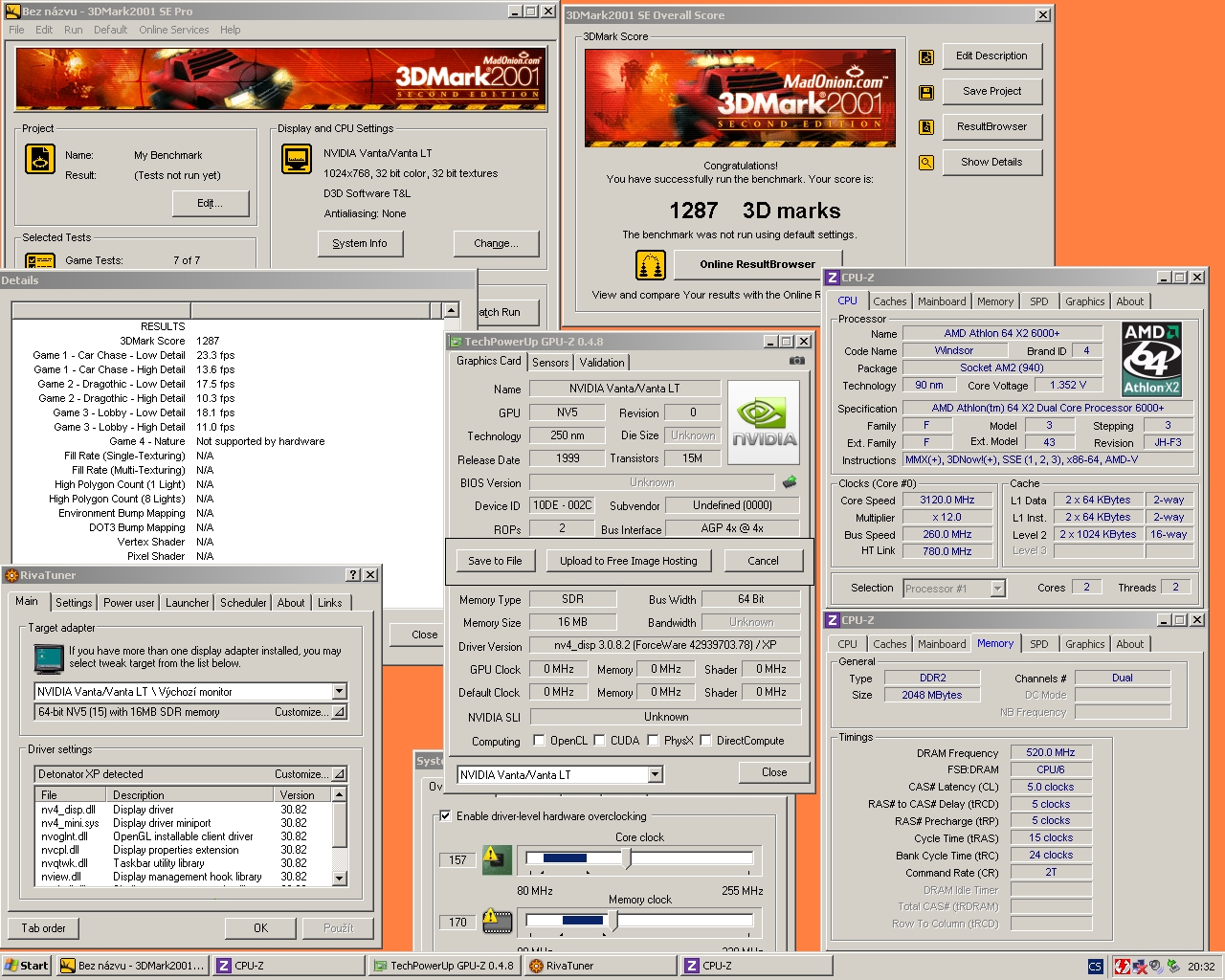Screen dimensions: 1225x980
Task: Click the Project icon in 3DMark2001
Action: pos(40,159)
